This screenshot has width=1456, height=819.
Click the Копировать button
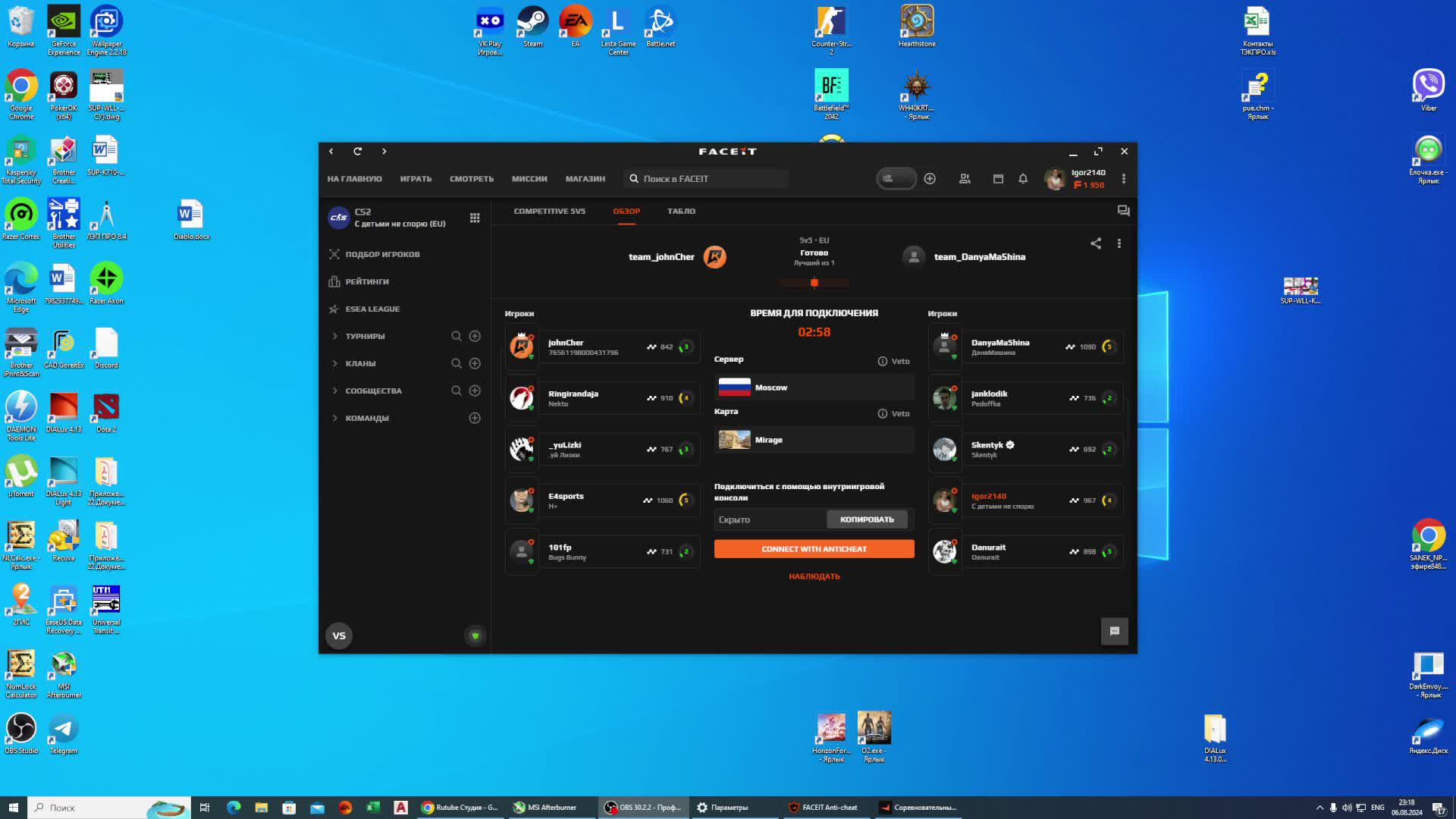coord(867,519)
